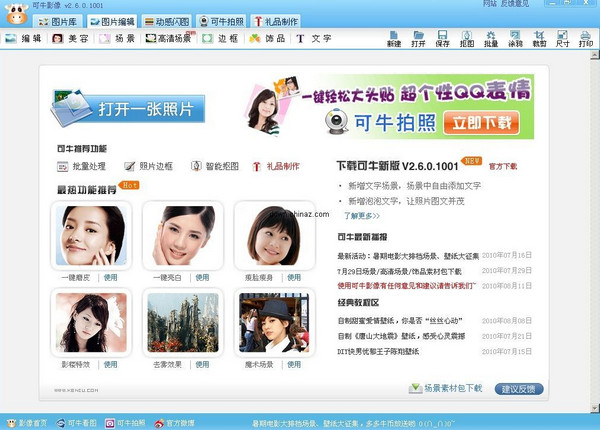Select the 一键亮白 thumbnail

[183, 236]
